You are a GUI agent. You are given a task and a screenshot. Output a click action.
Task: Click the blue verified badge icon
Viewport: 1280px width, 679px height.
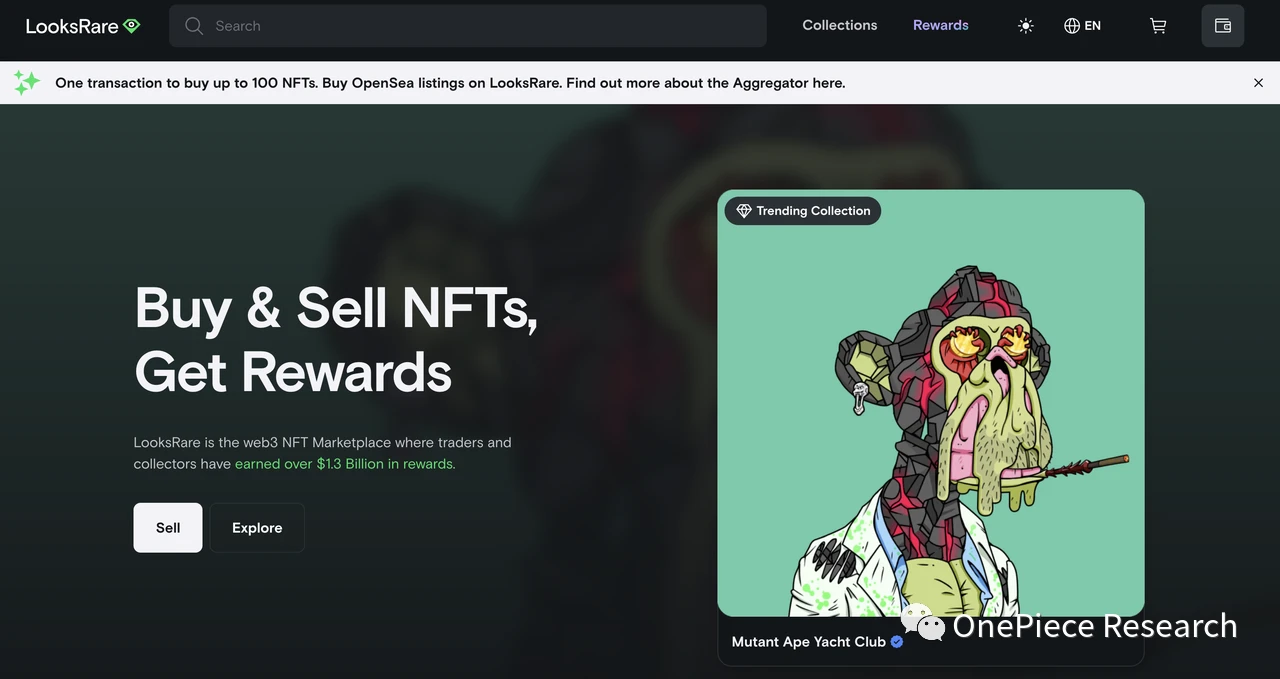897,642
